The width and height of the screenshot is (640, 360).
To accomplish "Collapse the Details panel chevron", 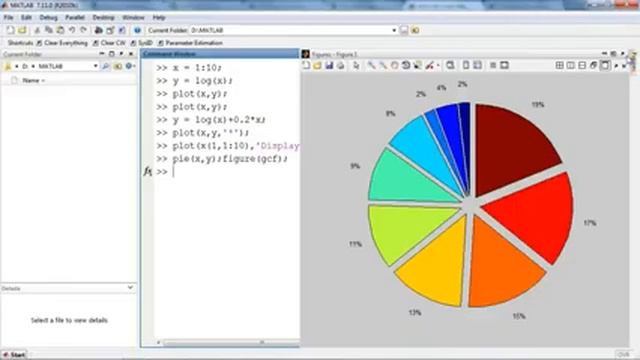I will click(x=130, y=288).
